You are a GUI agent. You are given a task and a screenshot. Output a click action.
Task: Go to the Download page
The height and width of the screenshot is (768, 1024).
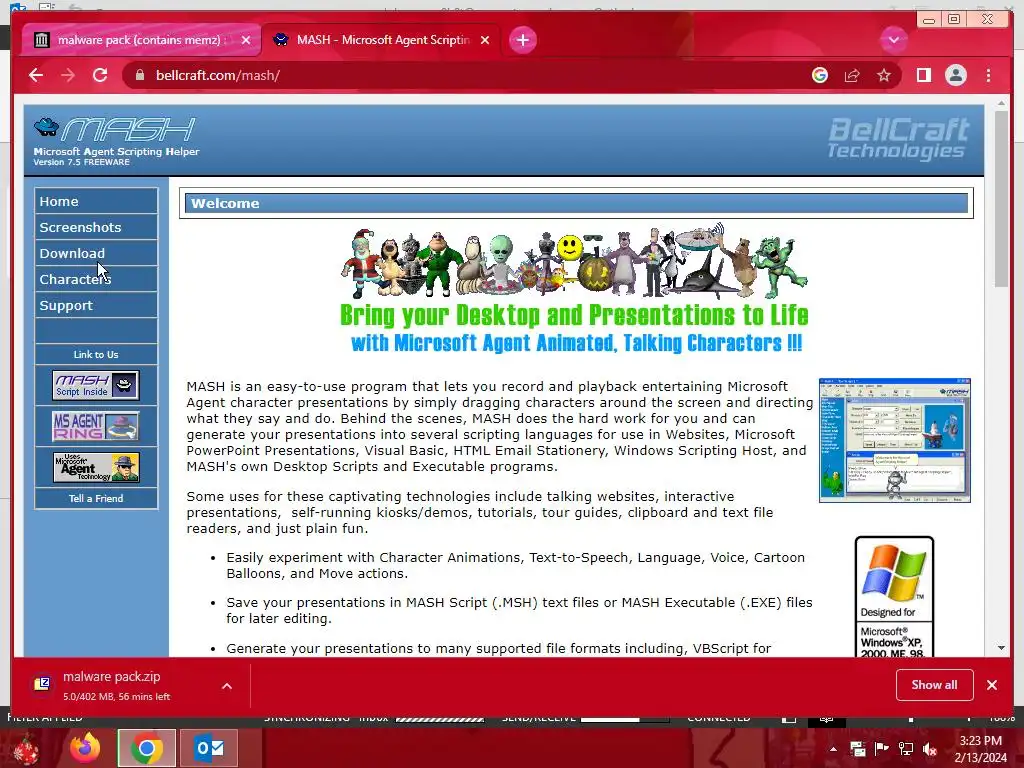click(x=96, y=253)
